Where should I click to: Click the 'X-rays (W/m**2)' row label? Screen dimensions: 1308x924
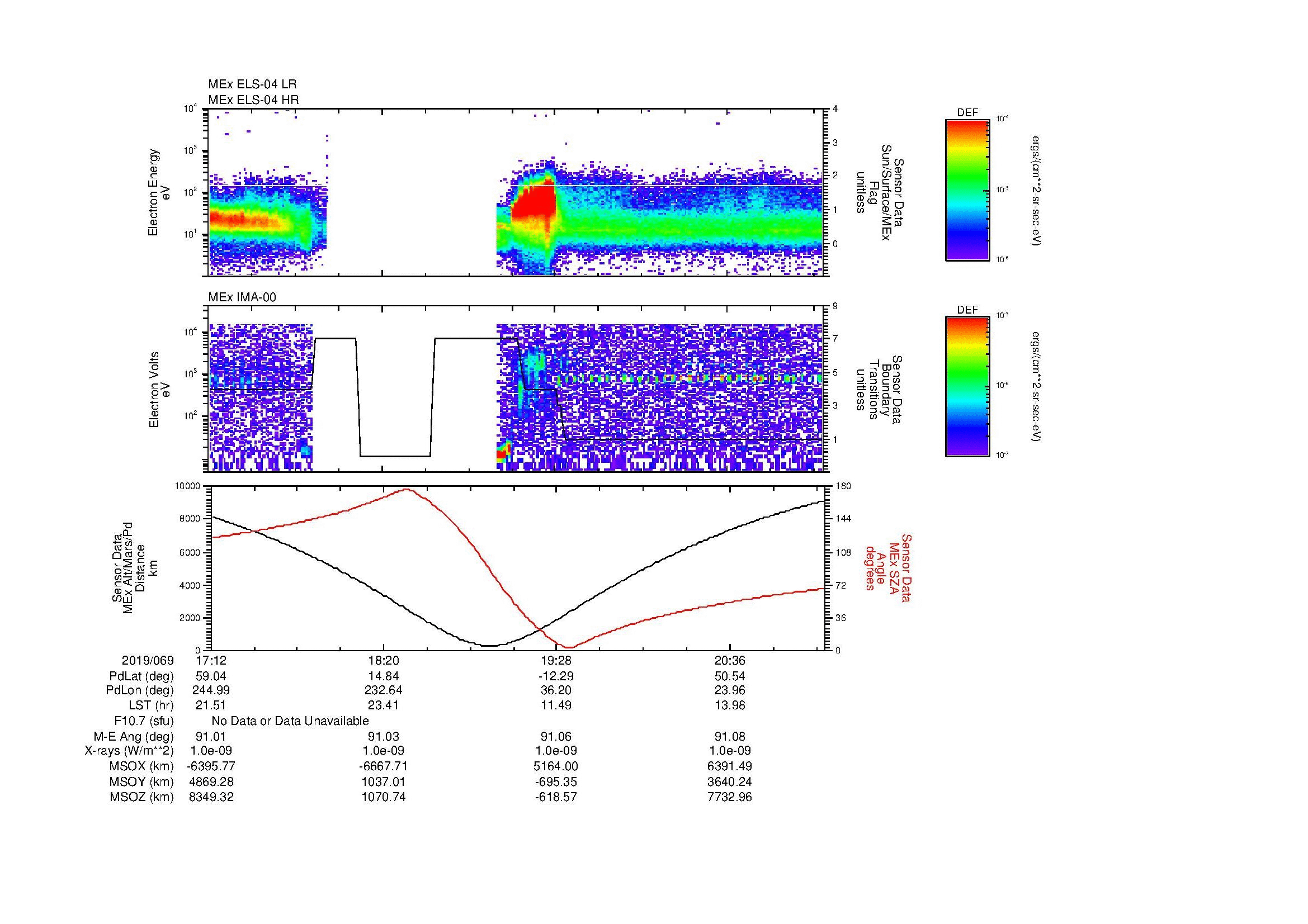point(129,751)
